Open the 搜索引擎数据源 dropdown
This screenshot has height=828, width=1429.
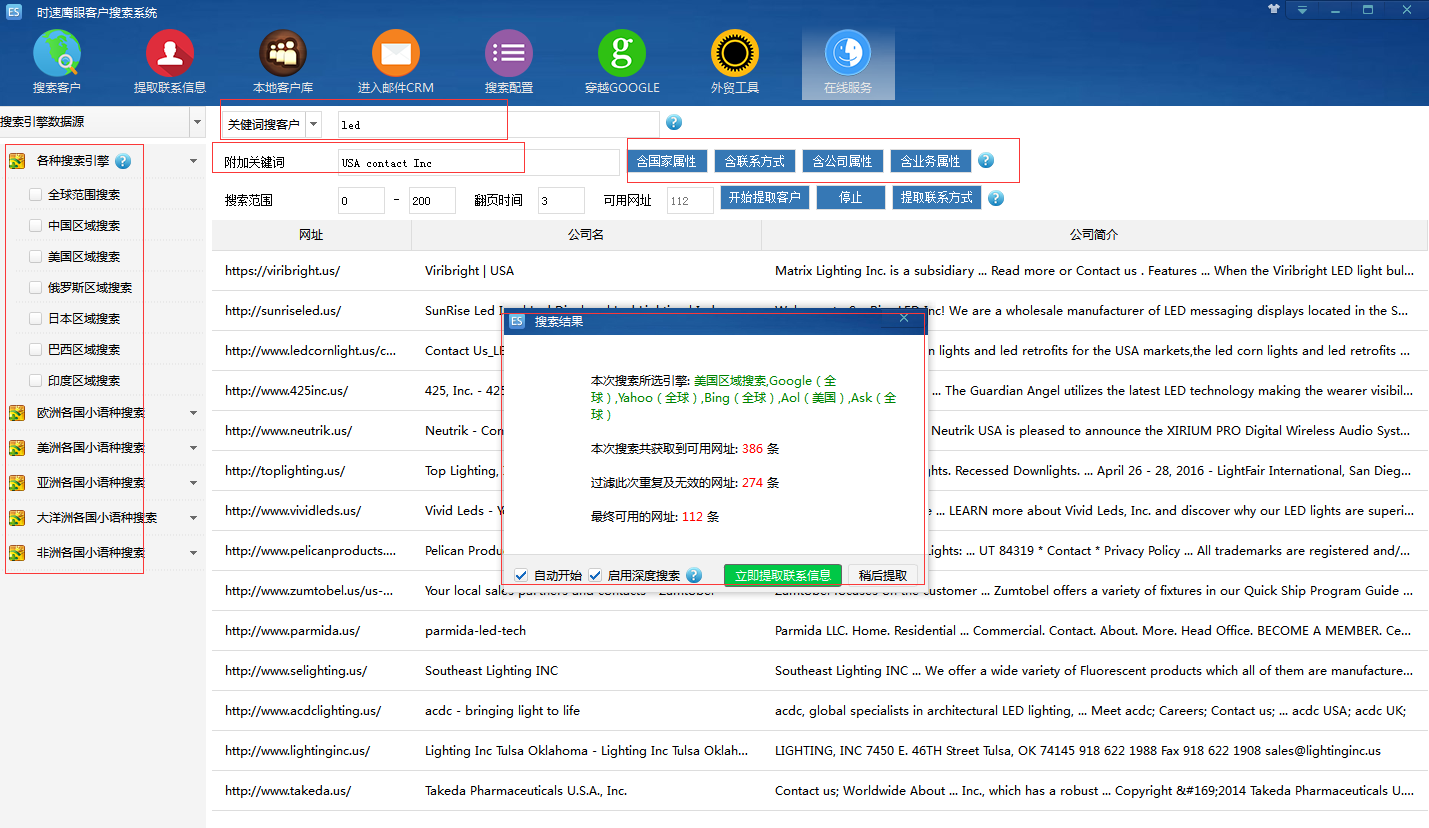196,123
